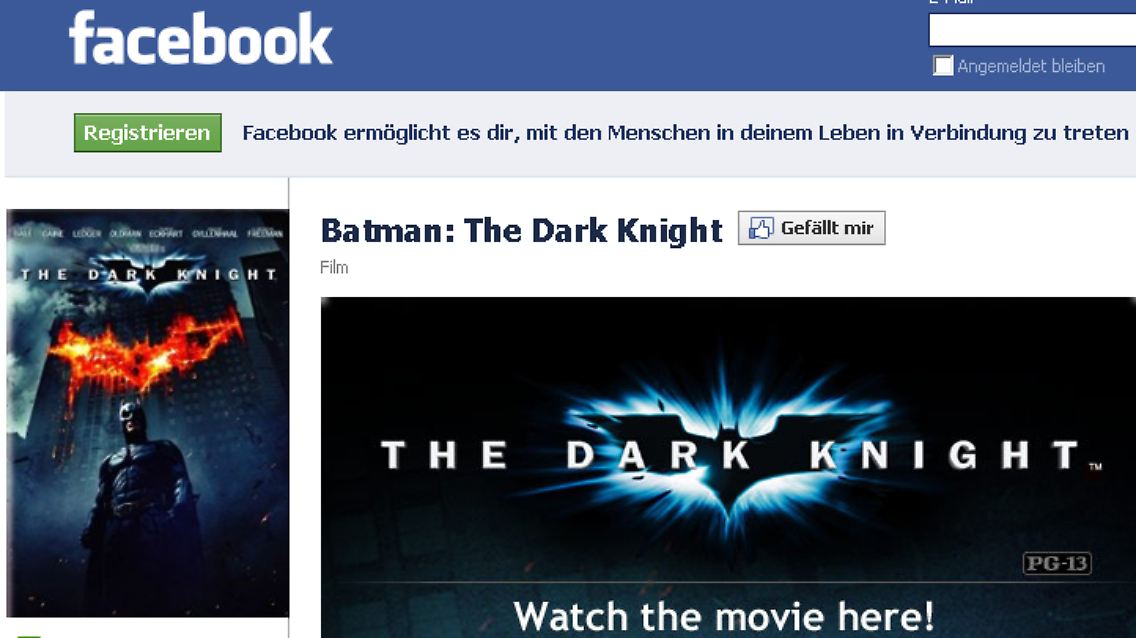Click THE DARK KNIGHT title on poster

pyautogui.click(x=149, y=274)
